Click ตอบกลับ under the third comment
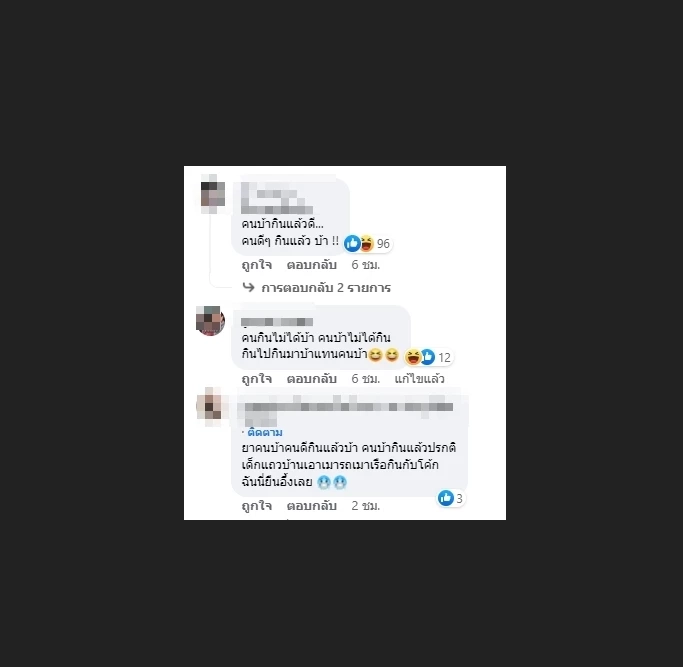The width and height of the screenshot is (683, 667). [311, 506]
